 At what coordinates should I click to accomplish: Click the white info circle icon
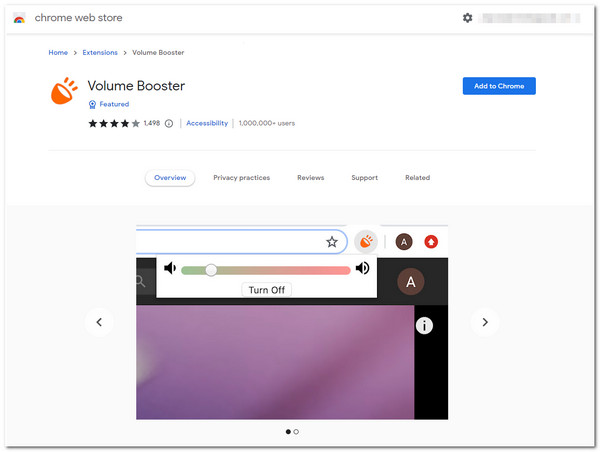coord(424,326)
